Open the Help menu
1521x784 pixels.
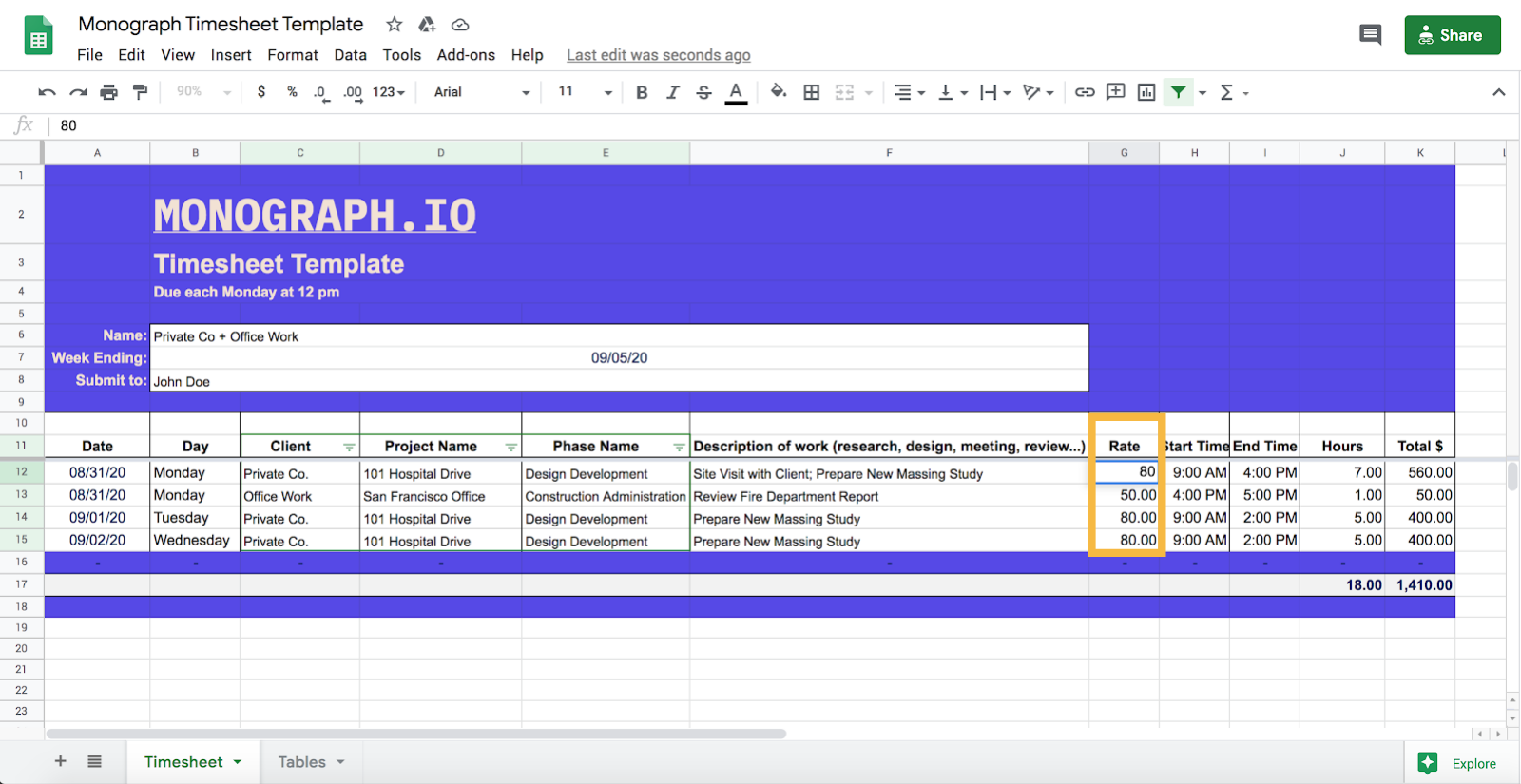[x=527, y=55]
